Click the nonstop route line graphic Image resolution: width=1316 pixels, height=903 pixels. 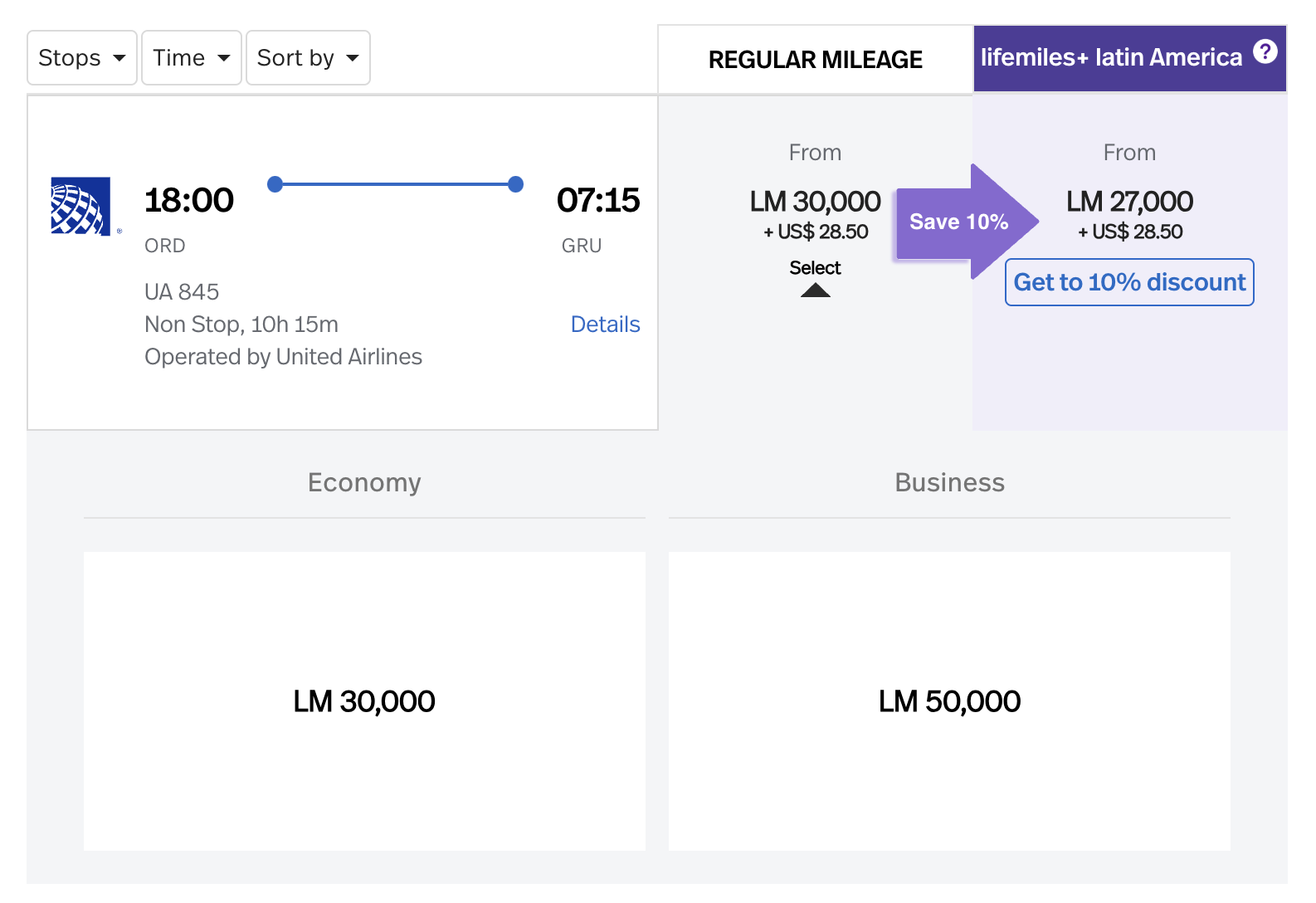395,184
